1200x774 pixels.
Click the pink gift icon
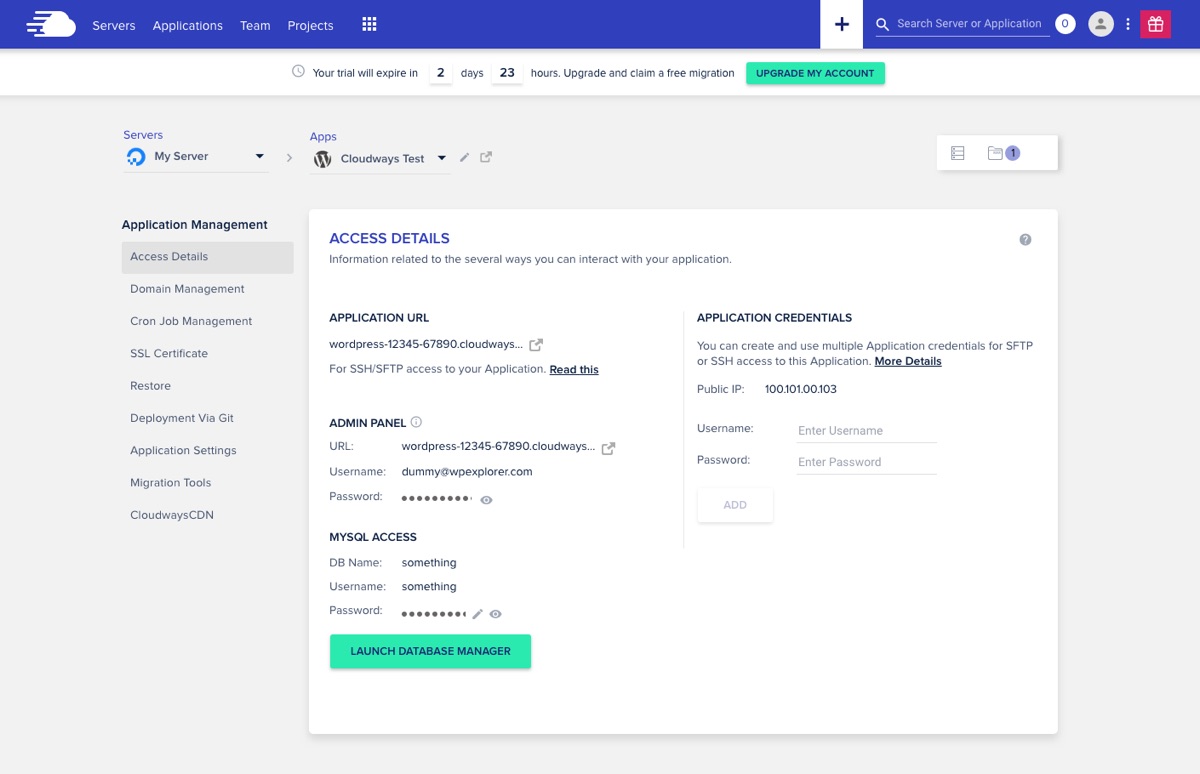click(1156, 24)
